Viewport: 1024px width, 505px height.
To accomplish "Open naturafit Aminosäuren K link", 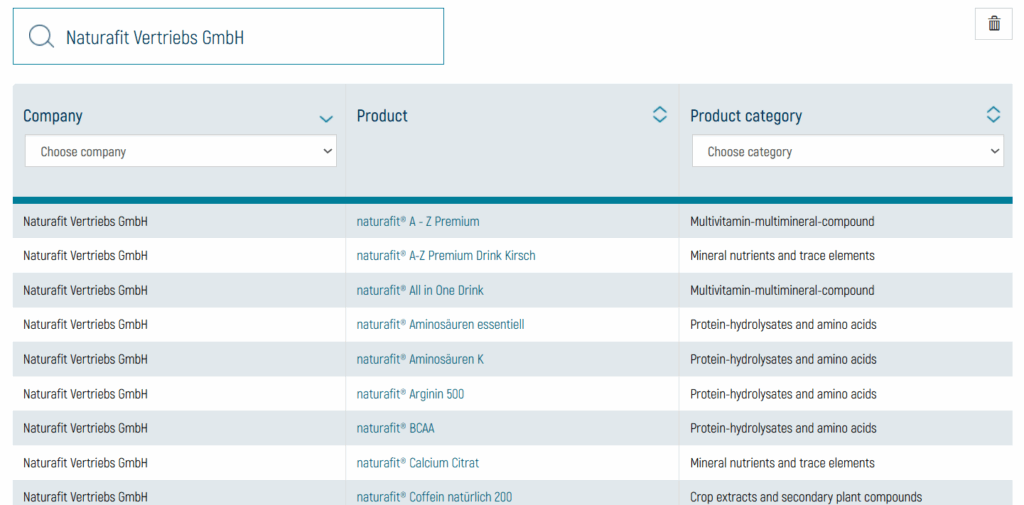I will coord(420,359).
